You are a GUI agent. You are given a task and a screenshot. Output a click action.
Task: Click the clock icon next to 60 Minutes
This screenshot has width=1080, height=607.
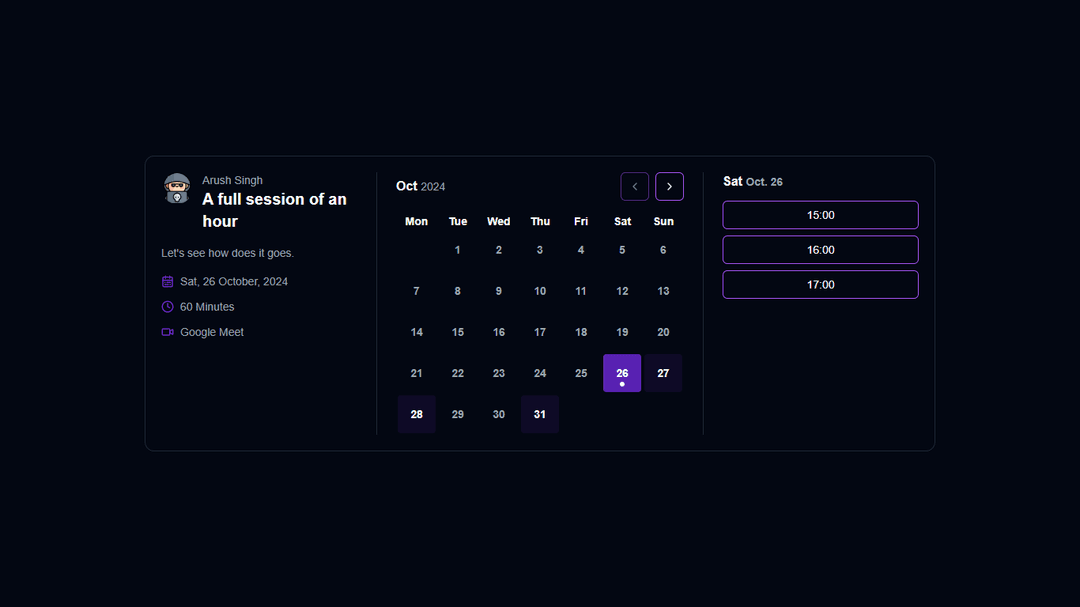(168, 307)
